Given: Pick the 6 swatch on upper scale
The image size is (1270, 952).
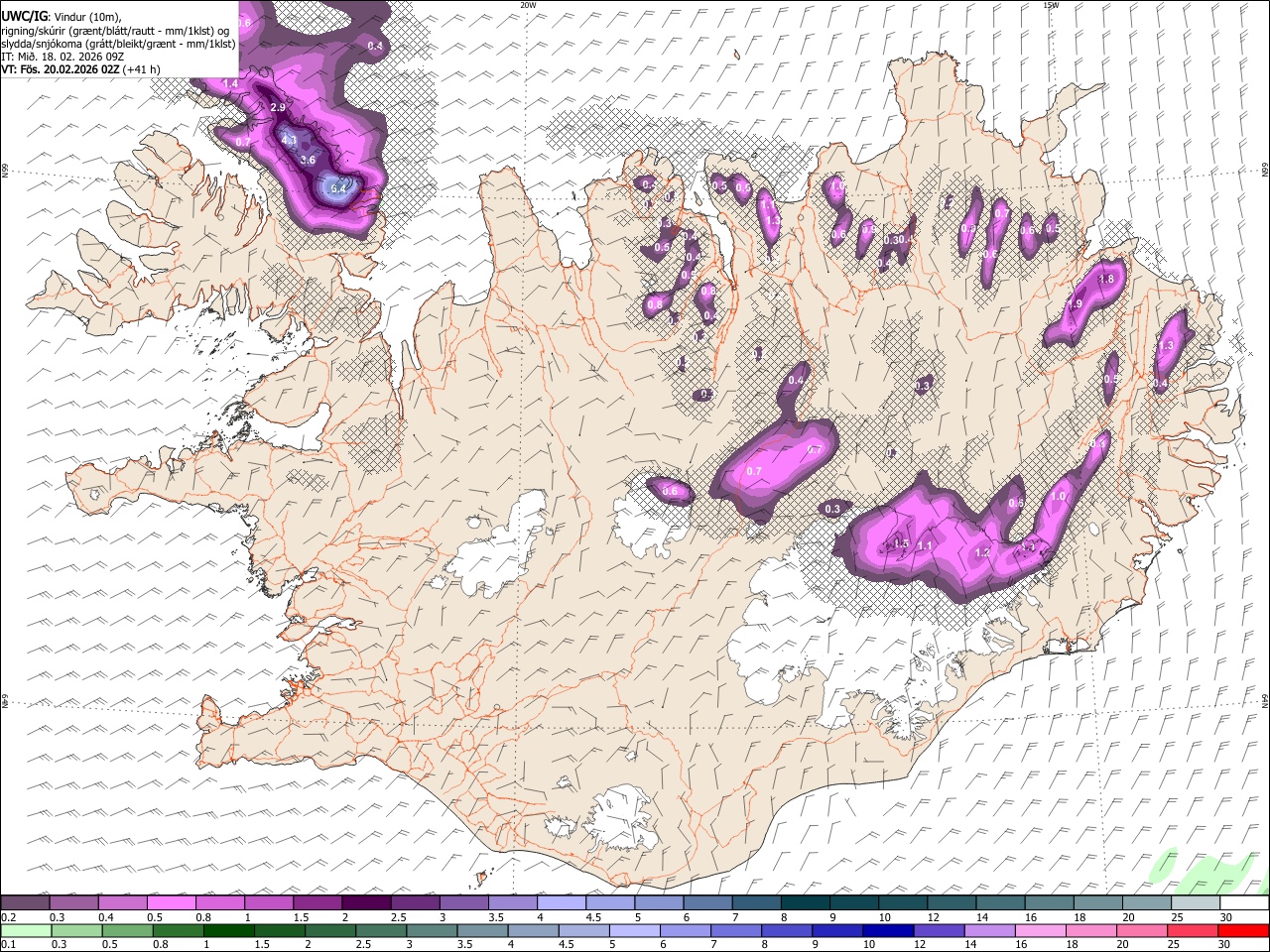Looking at the screenshot, I should click(707, 902).
